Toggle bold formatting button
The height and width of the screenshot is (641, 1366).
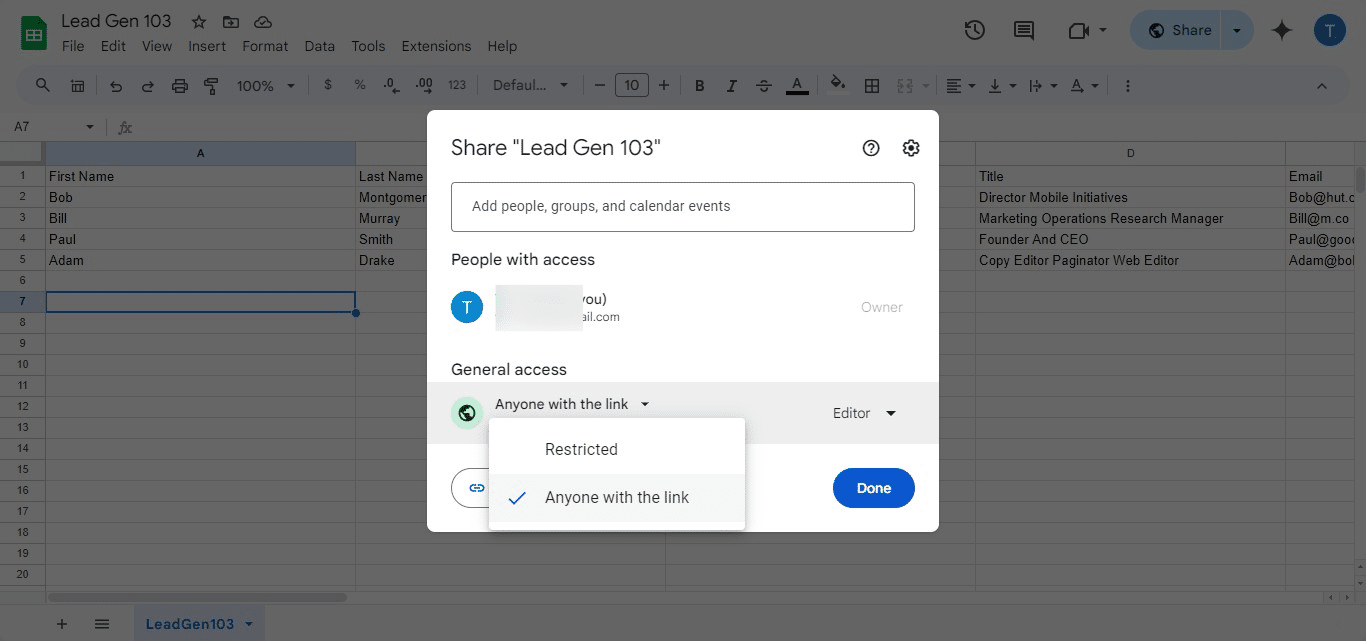pos(700,86)
